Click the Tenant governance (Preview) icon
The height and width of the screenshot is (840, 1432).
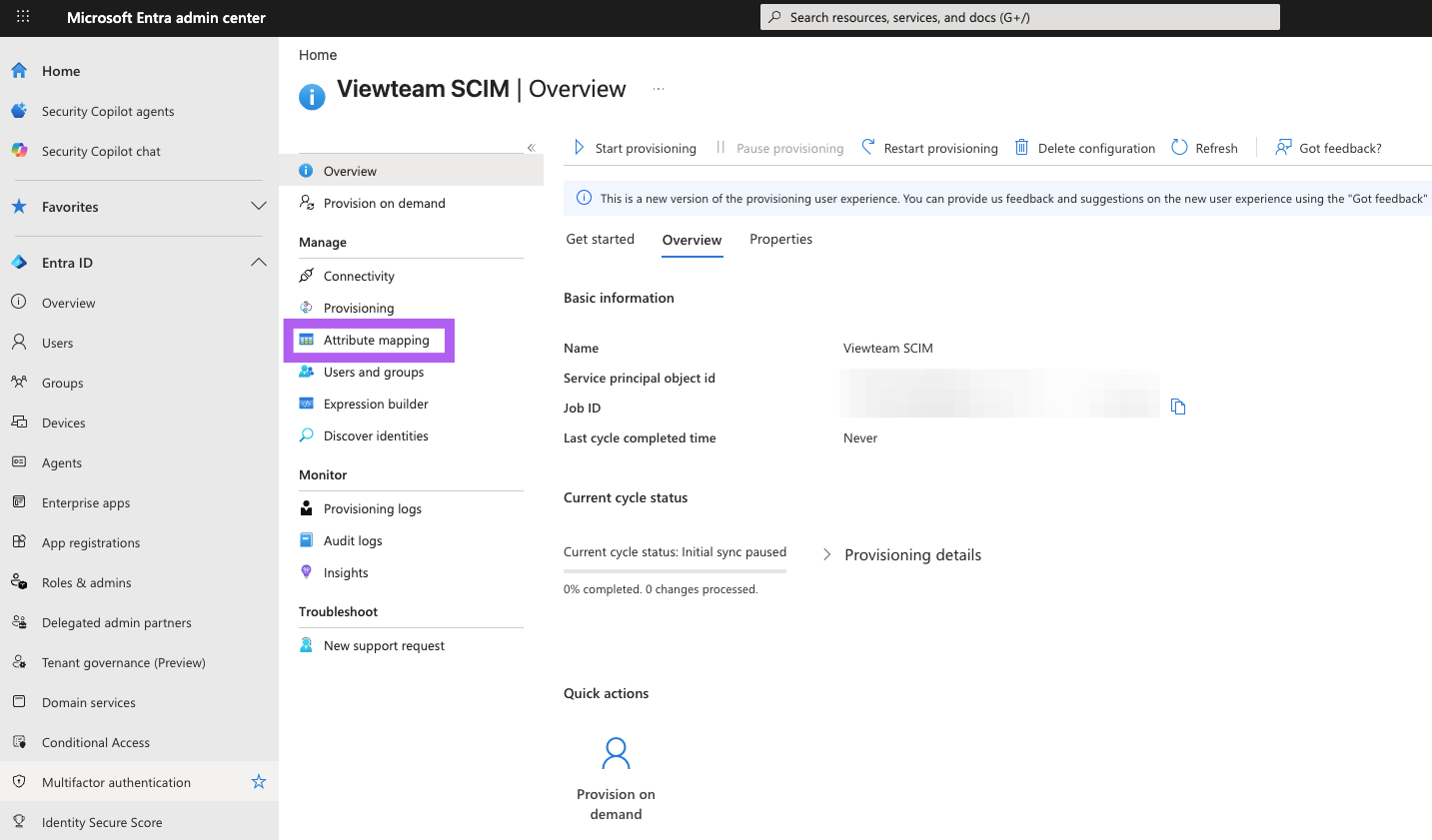pos(19,662)
